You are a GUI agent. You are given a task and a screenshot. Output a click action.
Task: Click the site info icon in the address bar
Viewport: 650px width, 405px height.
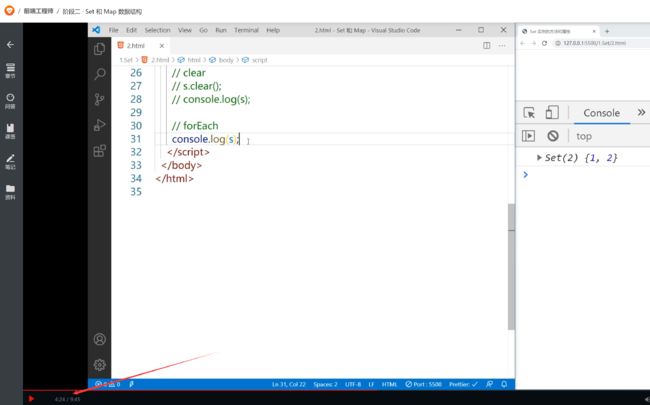[x=558, y=43]
